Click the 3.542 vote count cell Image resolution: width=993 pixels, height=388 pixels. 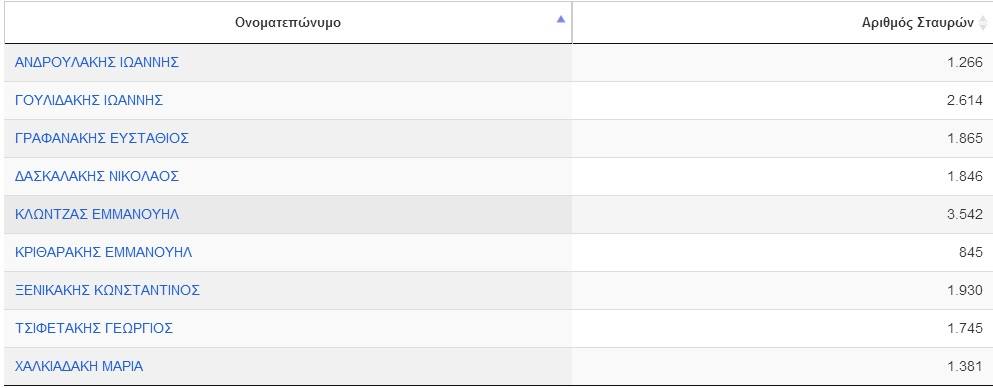pyautogui.click(x=782, y=214)
